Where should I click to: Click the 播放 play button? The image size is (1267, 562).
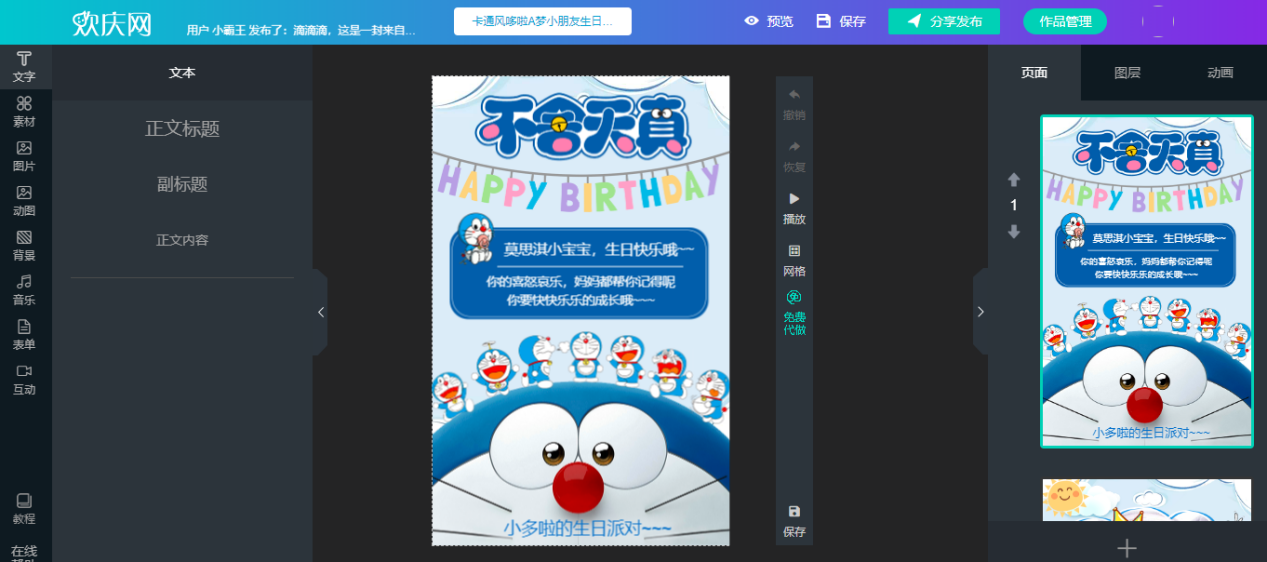click(x=794, y=208)
